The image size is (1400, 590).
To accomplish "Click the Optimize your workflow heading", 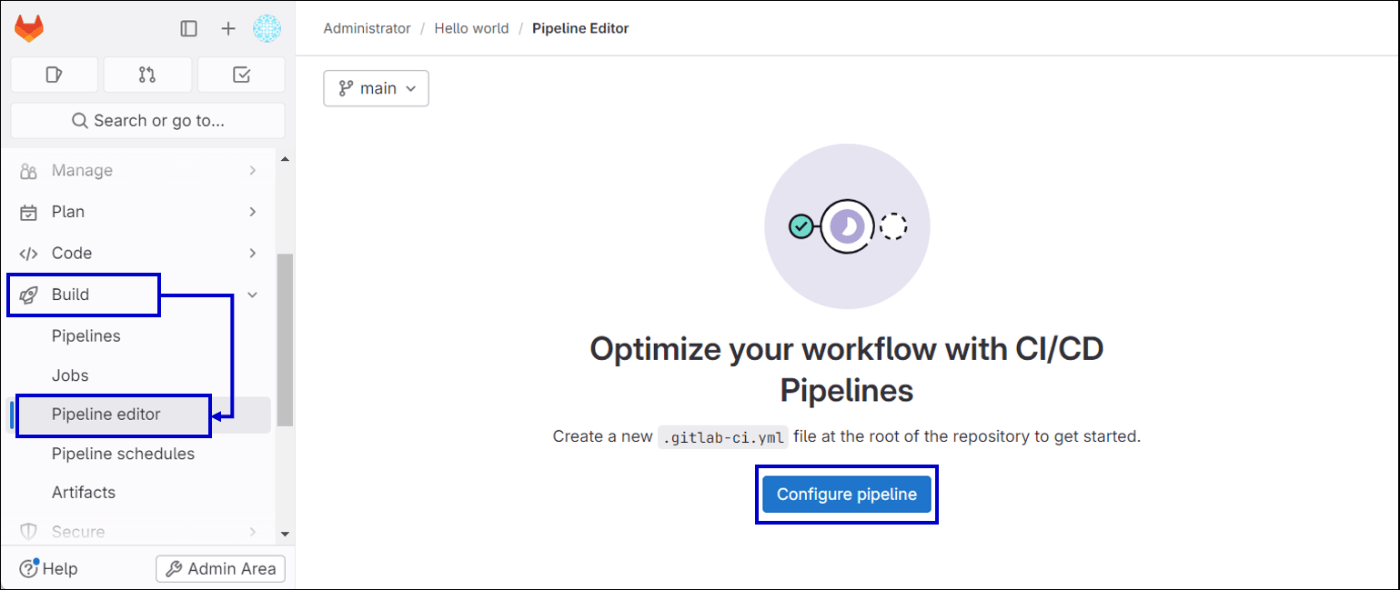I will pyautogui.click(x=847, y=369).
